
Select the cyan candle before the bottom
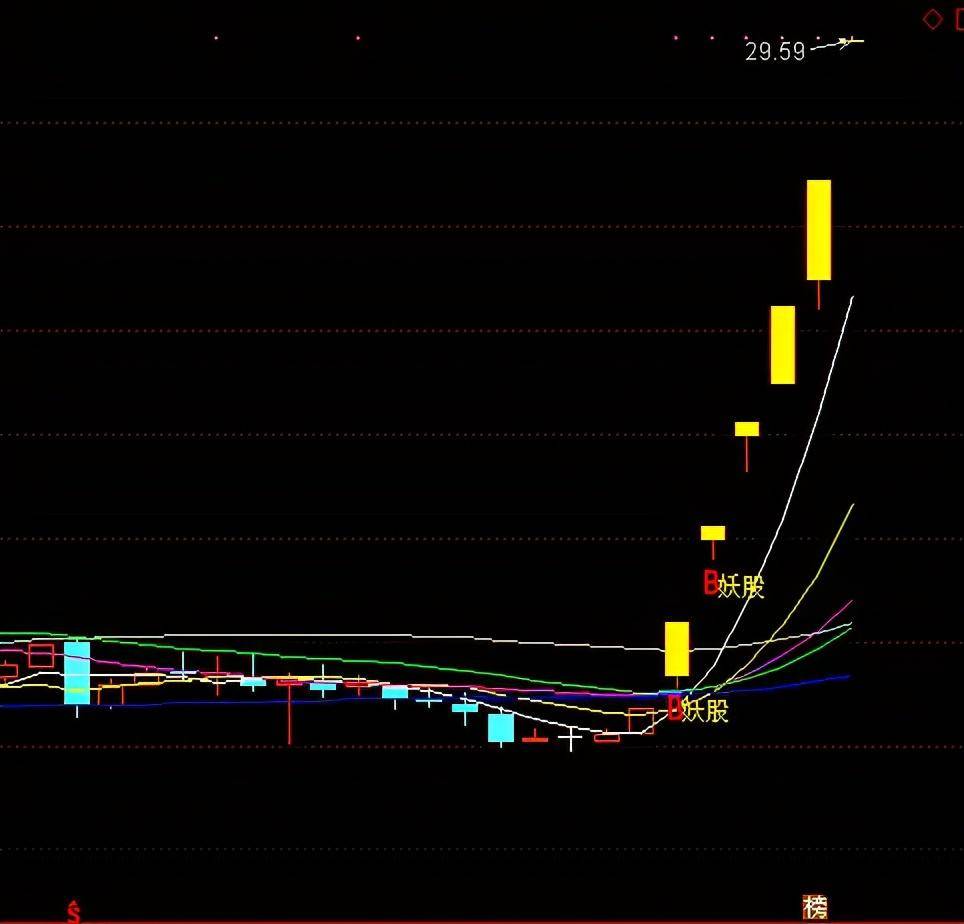point(501,728)
